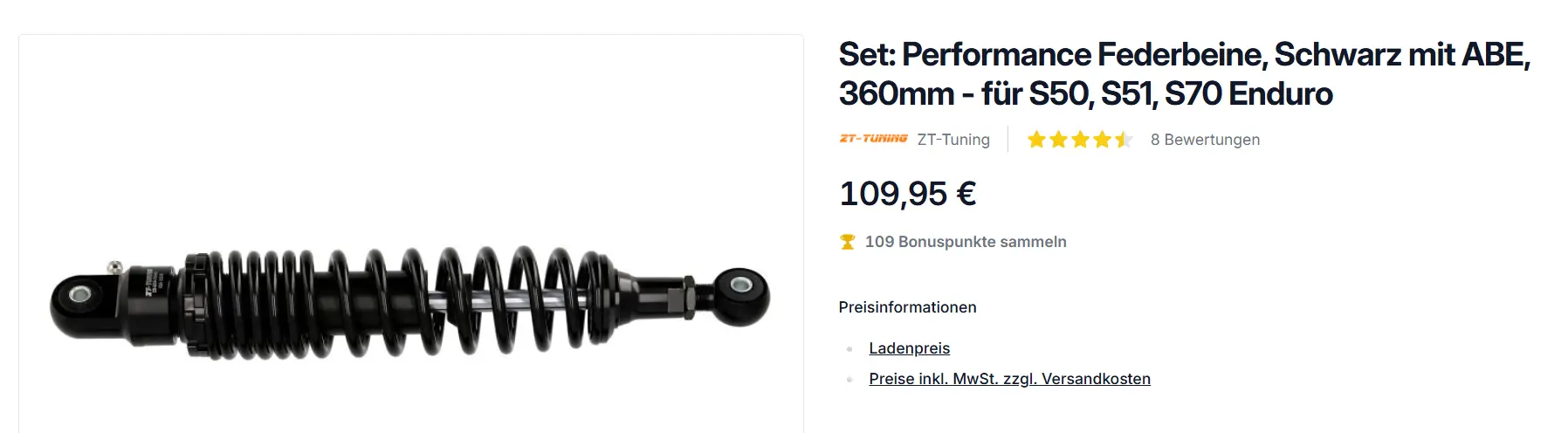
Task: Click the ZT-Tuning brand logo
Action: [873, 139]
